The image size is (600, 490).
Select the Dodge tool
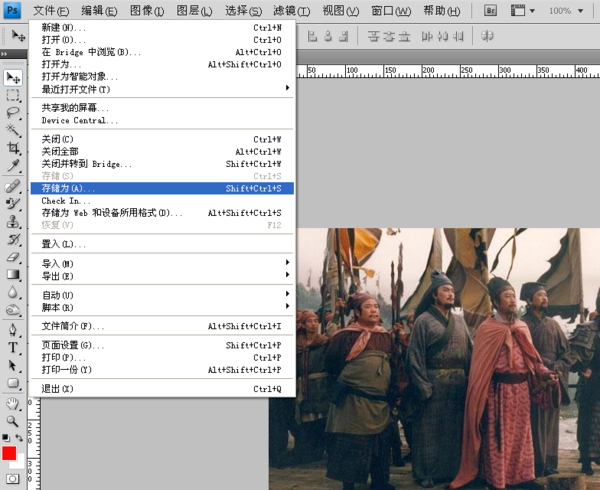13,309
